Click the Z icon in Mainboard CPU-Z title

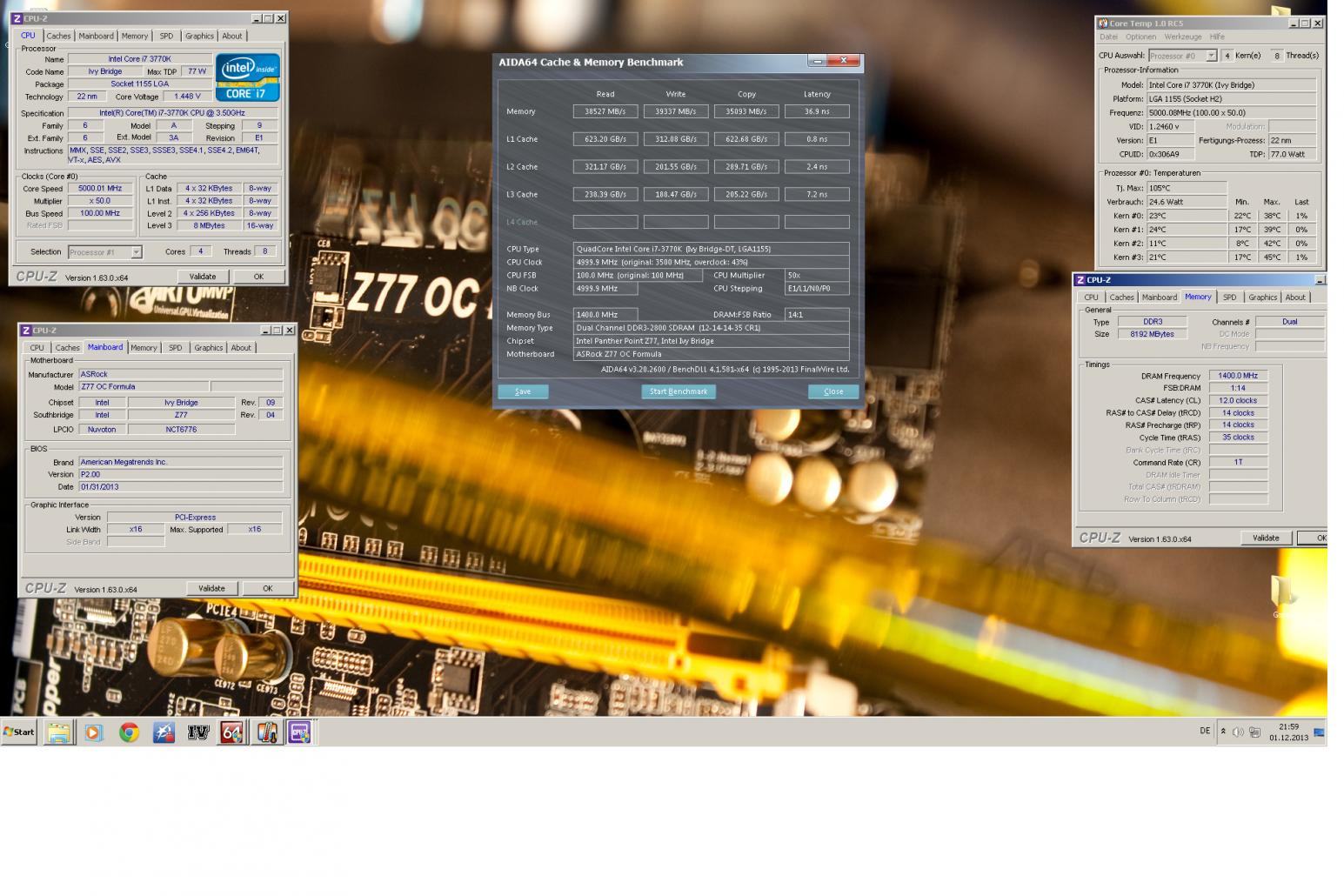pyautogui.click(x=26, y=331)
